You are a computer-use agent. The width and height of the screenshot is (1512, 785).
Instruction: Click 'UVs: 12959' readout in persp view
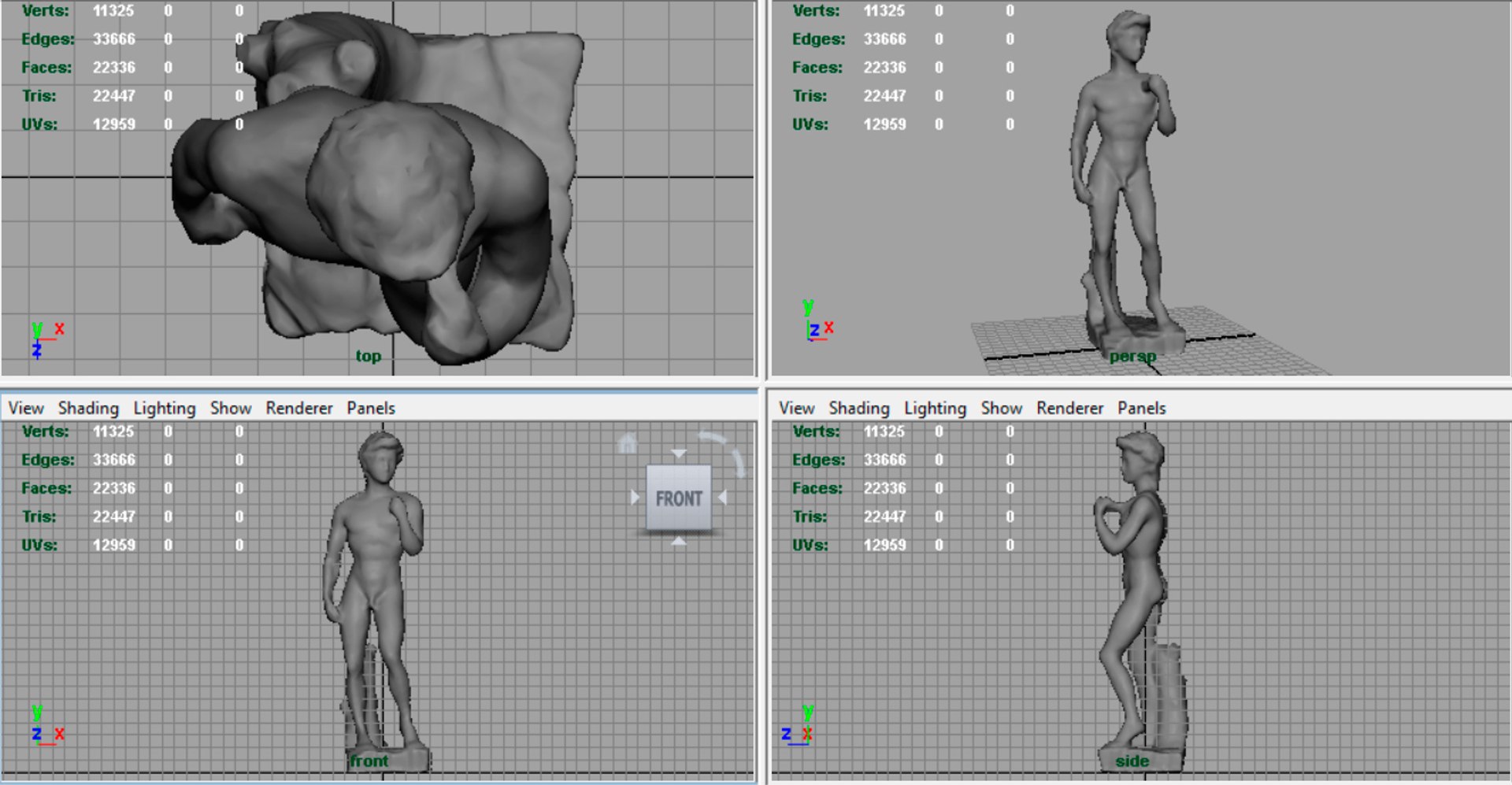(849, 124)
